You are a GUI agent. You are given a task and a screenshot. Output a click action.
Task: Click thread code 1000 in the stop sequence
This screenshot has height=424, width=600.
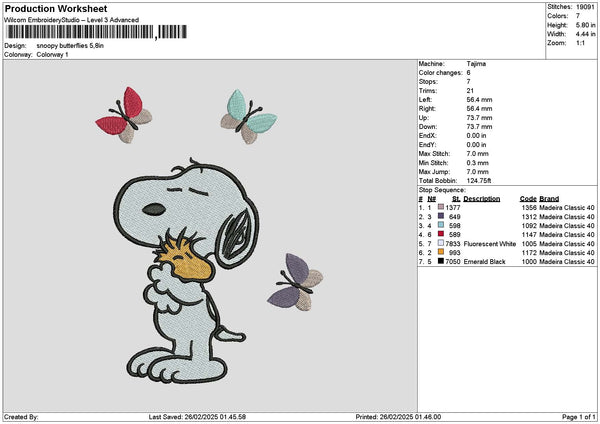529,262
